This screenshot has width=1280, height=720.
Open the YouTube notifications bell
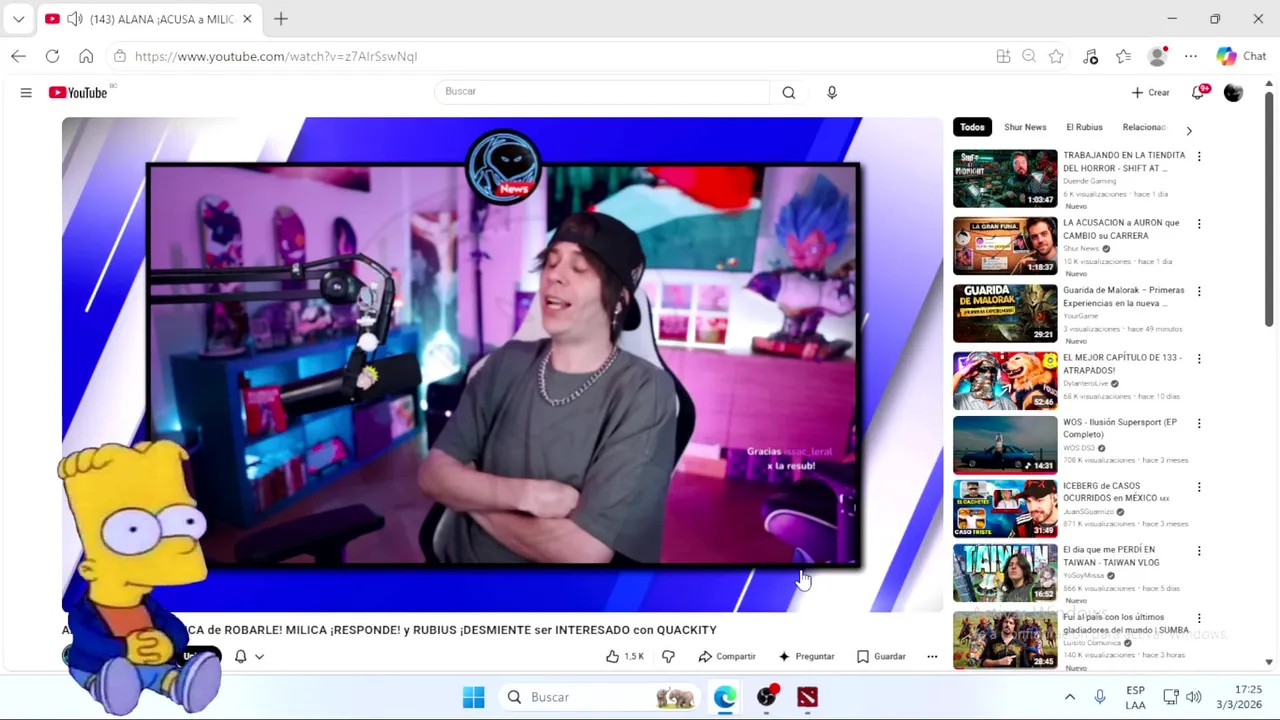1198,92
